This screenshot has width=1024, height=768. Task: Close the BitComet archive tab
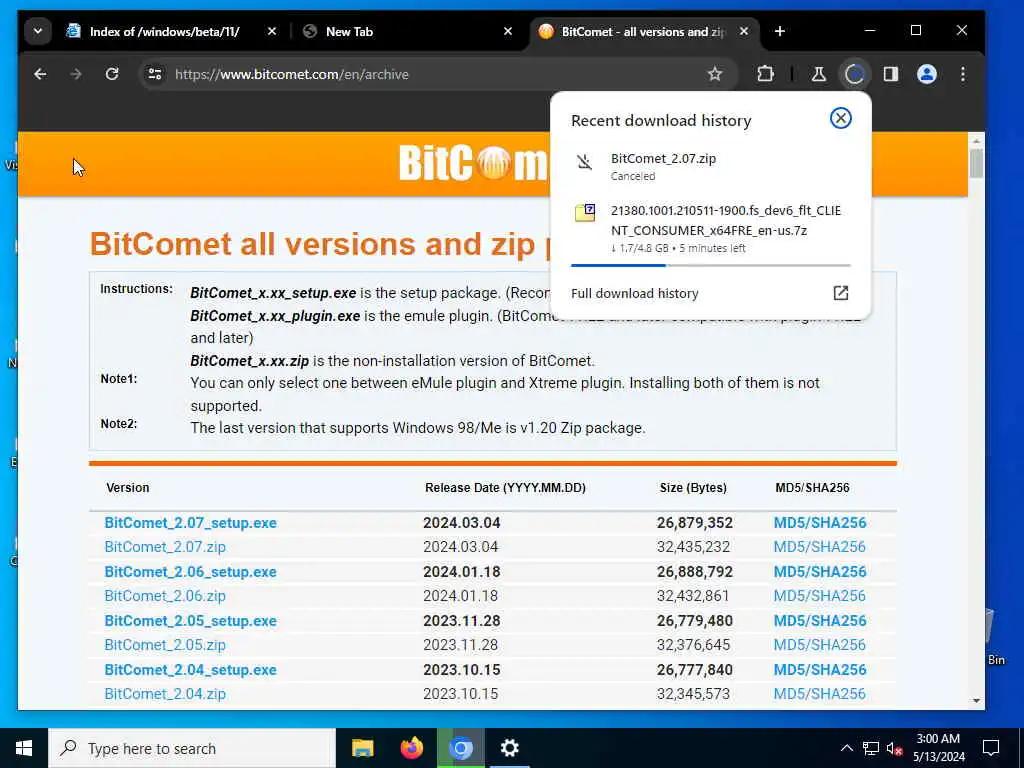point(743,31)
